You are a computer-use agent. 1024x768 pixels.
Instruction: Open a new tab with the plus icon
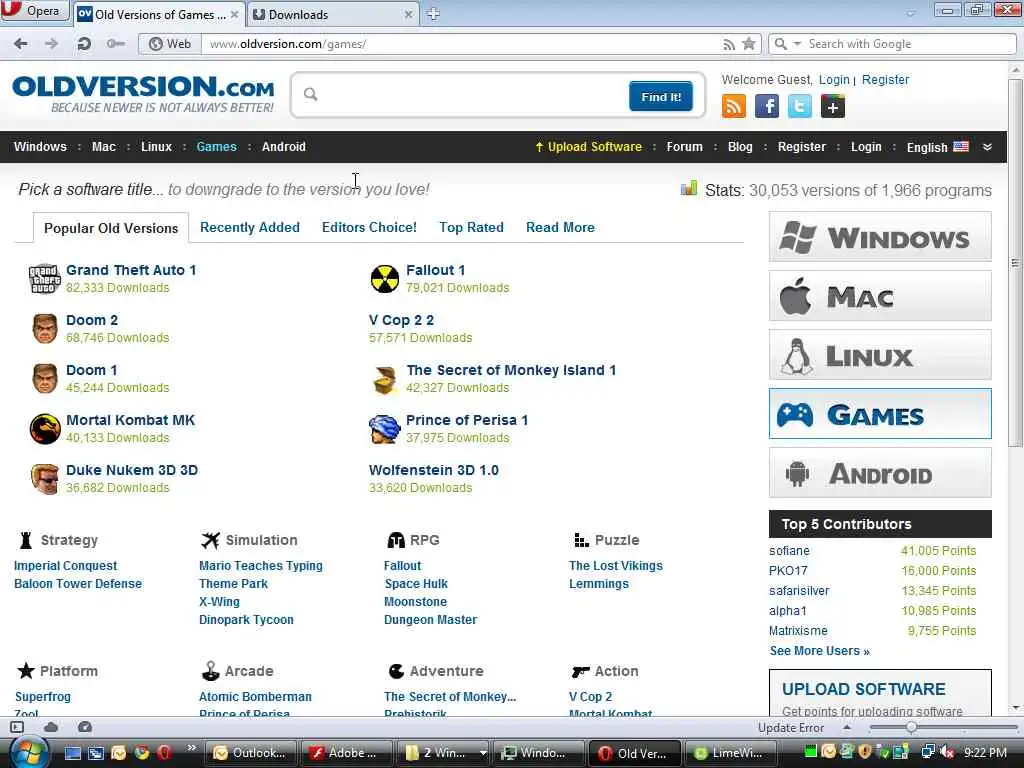click(x=433, y=14)
